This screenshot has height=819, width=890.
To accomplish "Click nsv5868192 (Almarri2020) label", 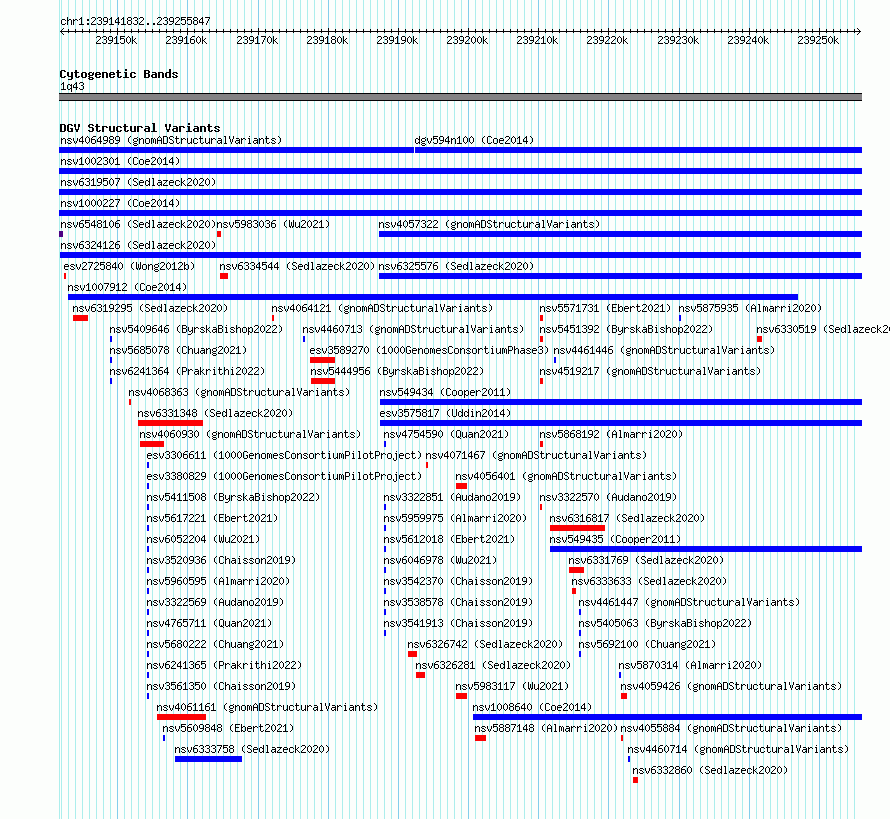I will [x=611, y=434].
